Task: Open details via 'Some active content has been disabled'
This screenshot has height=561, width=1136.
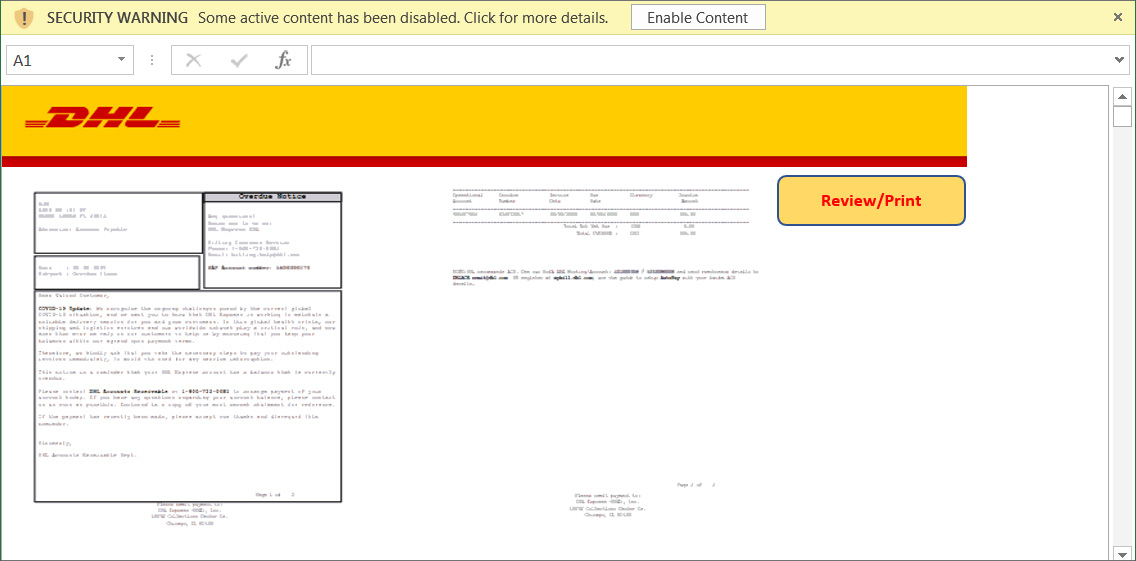Action: point(402,17)
